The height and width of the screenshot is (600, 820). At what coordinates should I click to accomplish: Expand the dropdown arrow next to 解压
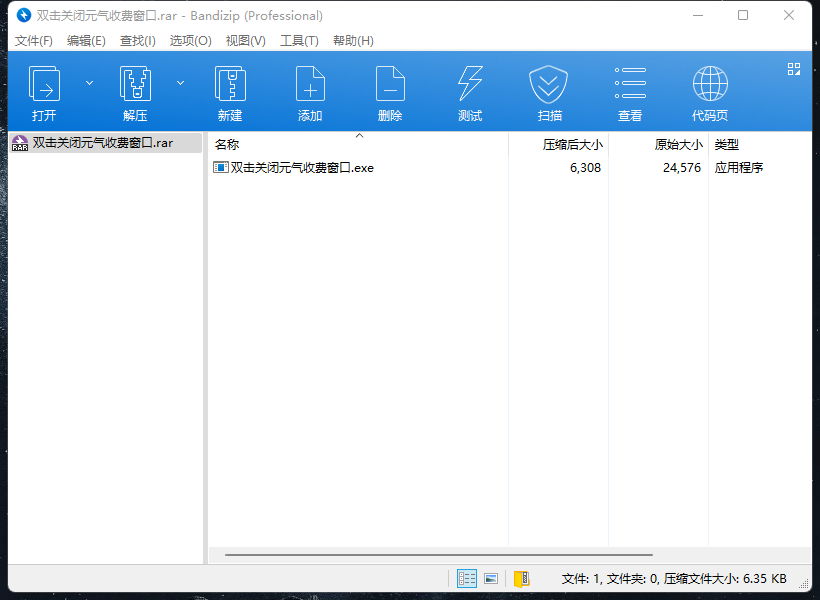click(180, 83)
